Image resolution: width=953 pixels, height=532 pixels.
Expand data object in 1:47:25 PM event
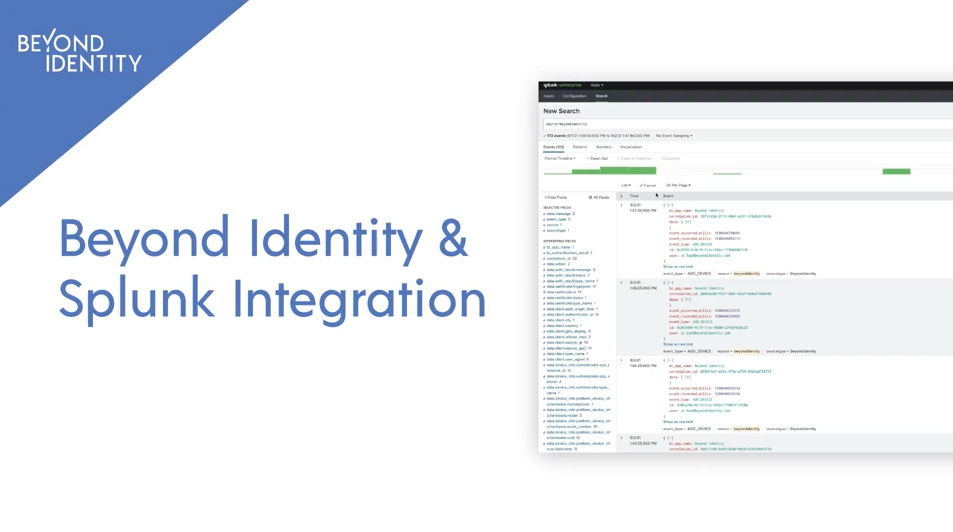(688, 222)
